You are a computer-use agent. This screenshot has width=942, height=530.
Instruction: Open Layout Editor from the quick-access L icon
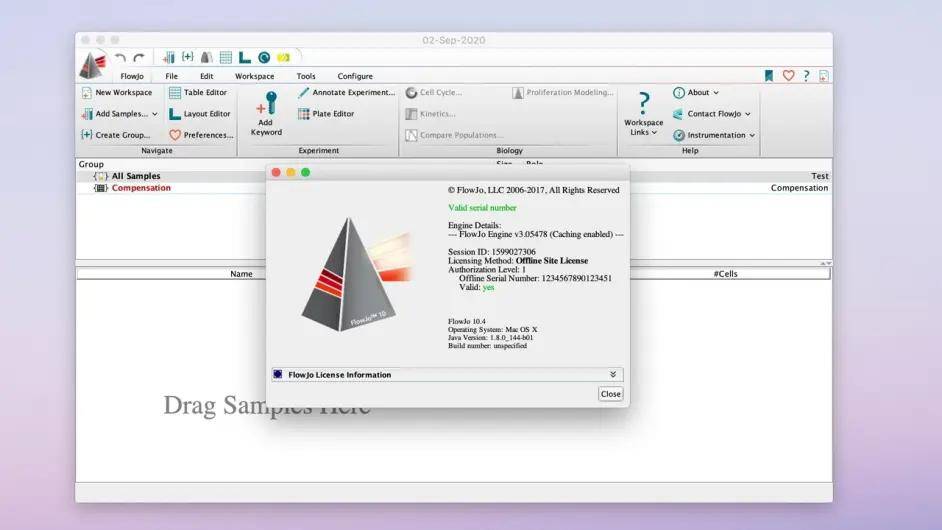point(245,57)
